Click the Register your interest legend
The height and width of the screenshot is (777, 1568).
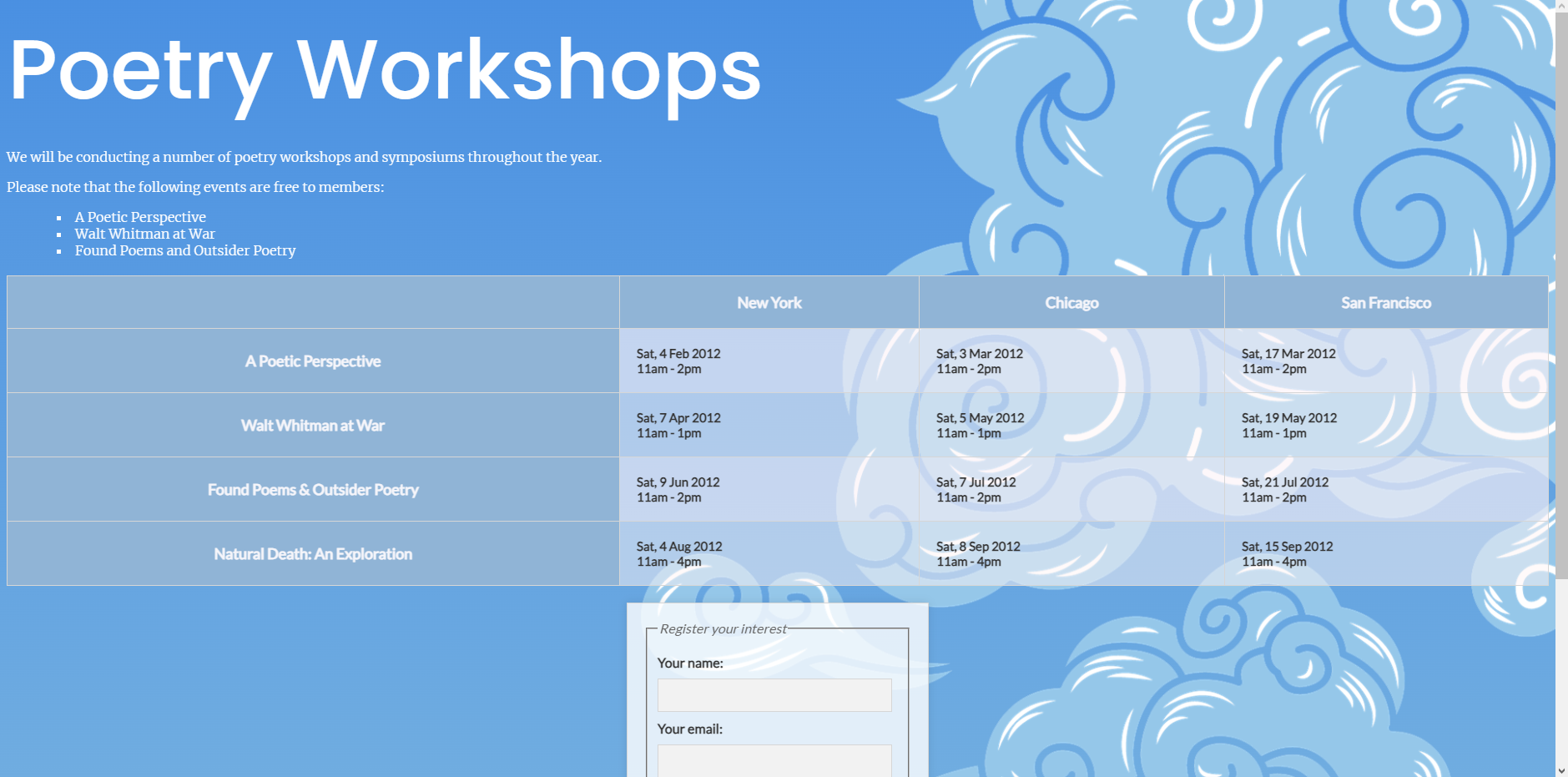tap(723, 629)
